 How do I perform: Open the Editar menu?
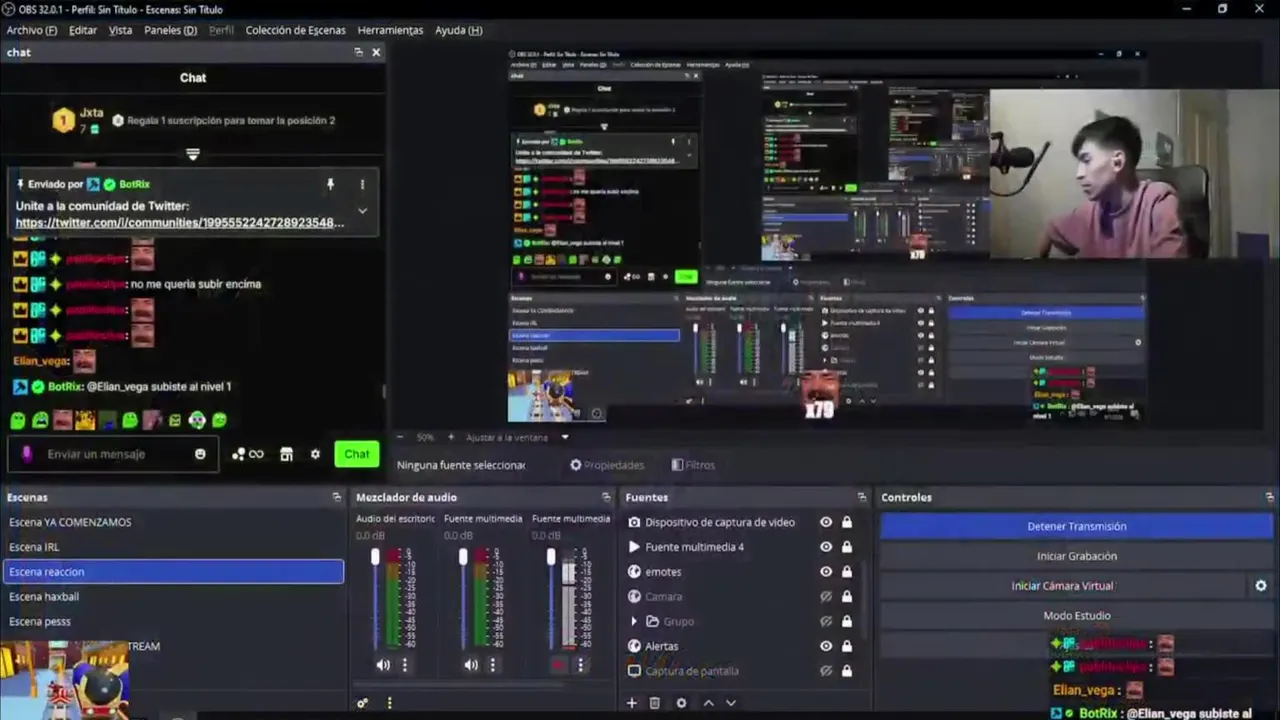pyautogui.click(x=83, y=30)
